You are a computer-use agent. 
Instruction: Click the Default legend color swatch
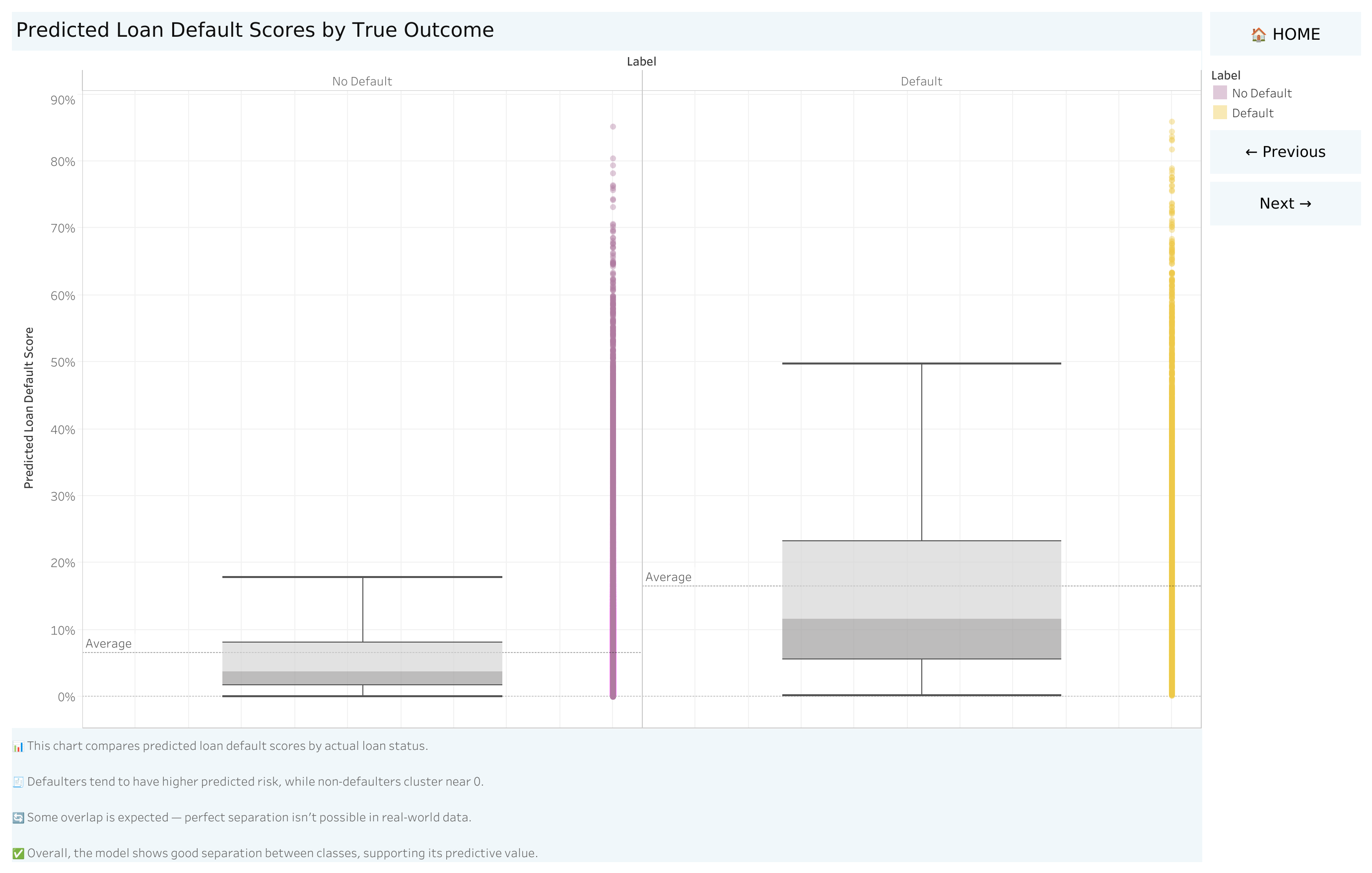pyautogui.click(x=1220, y=112)
